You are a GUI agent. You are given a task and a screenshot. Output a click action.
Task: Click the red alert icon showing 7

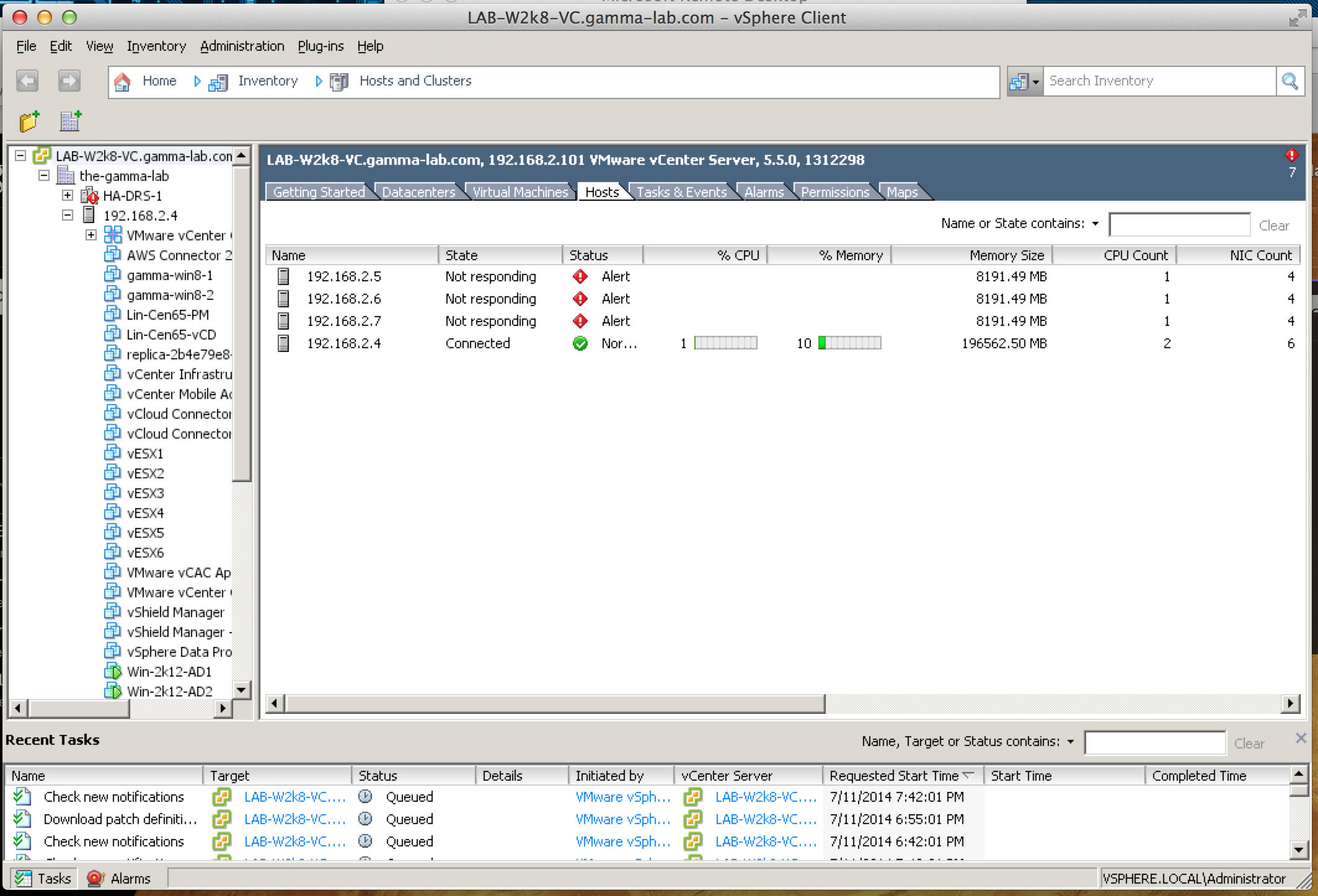click(x=1291, y=156)
